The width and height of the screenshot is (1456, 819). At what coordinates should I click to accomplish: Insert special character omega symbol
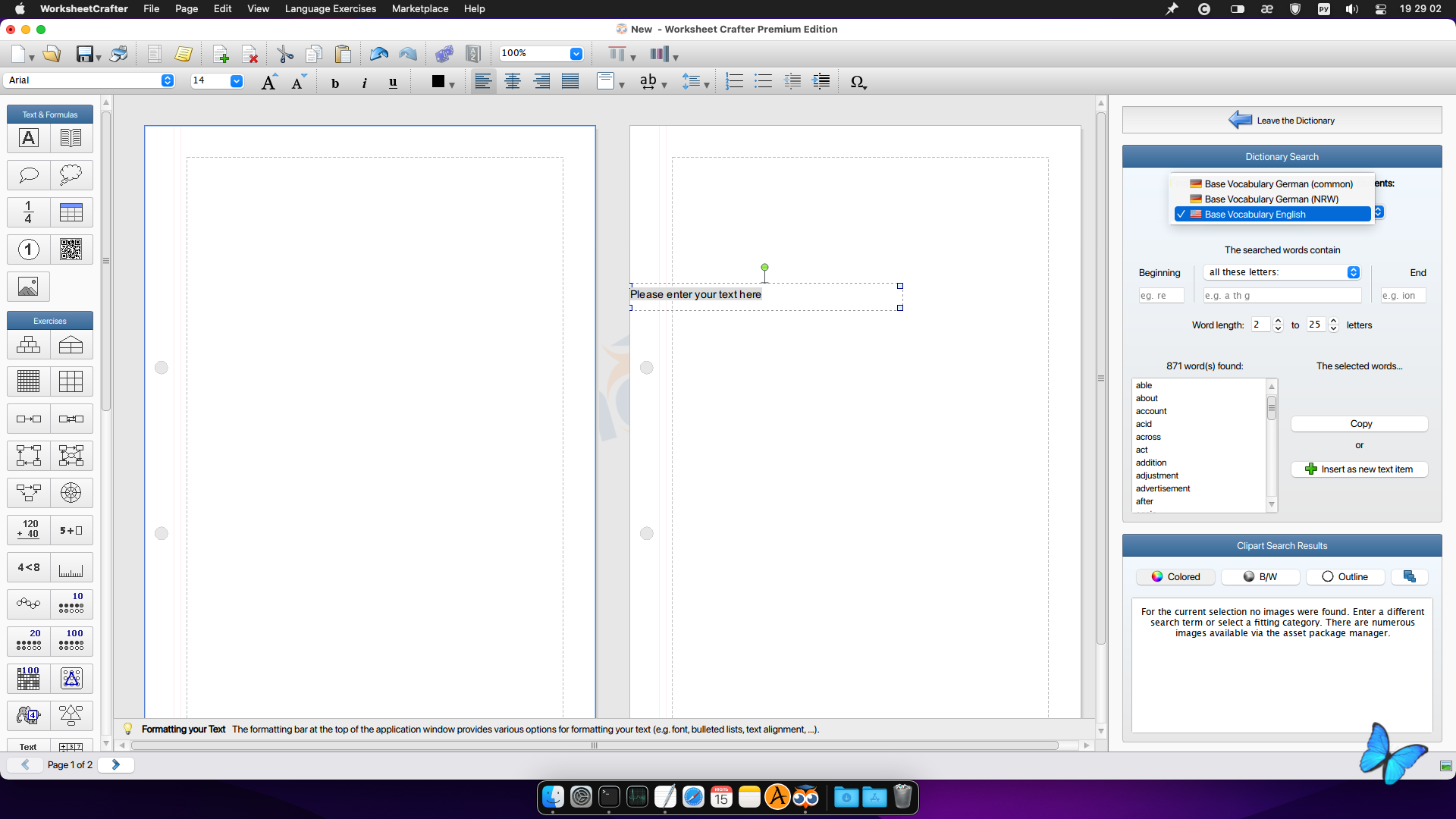point(858,82)
